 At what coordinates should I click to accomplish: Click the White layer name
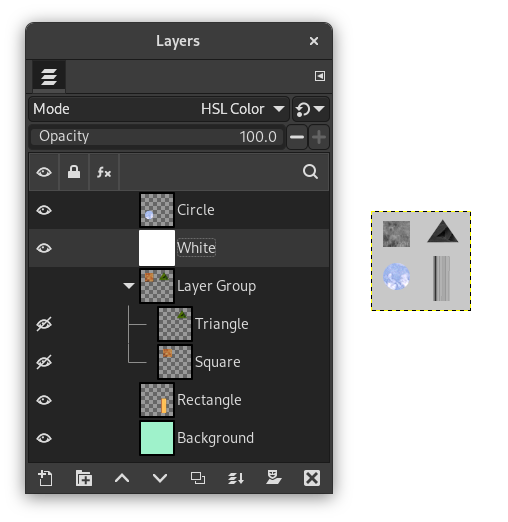(196, 248)
